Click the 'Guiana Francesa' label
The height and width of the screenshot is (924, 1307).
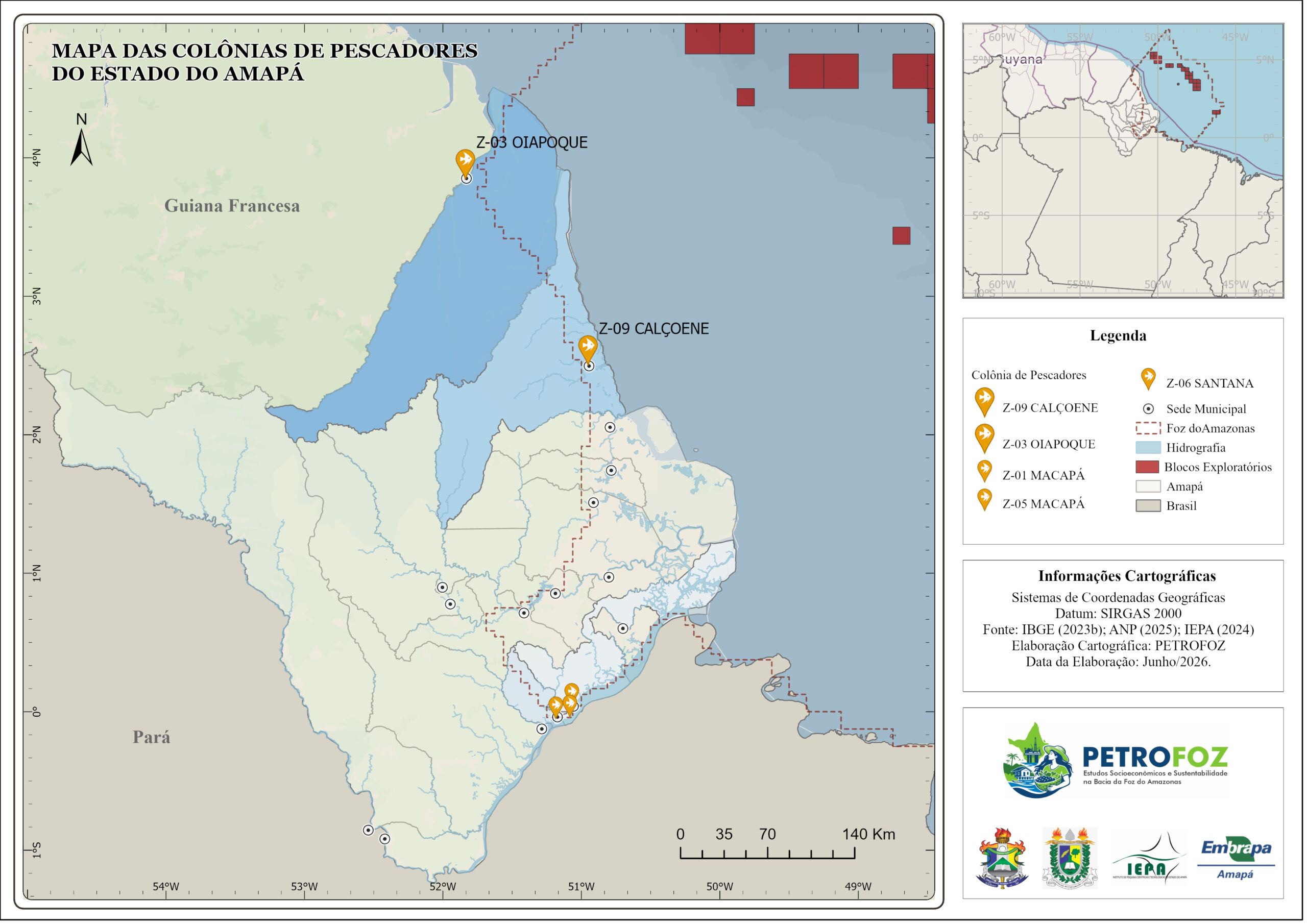(x=232, y=206)
